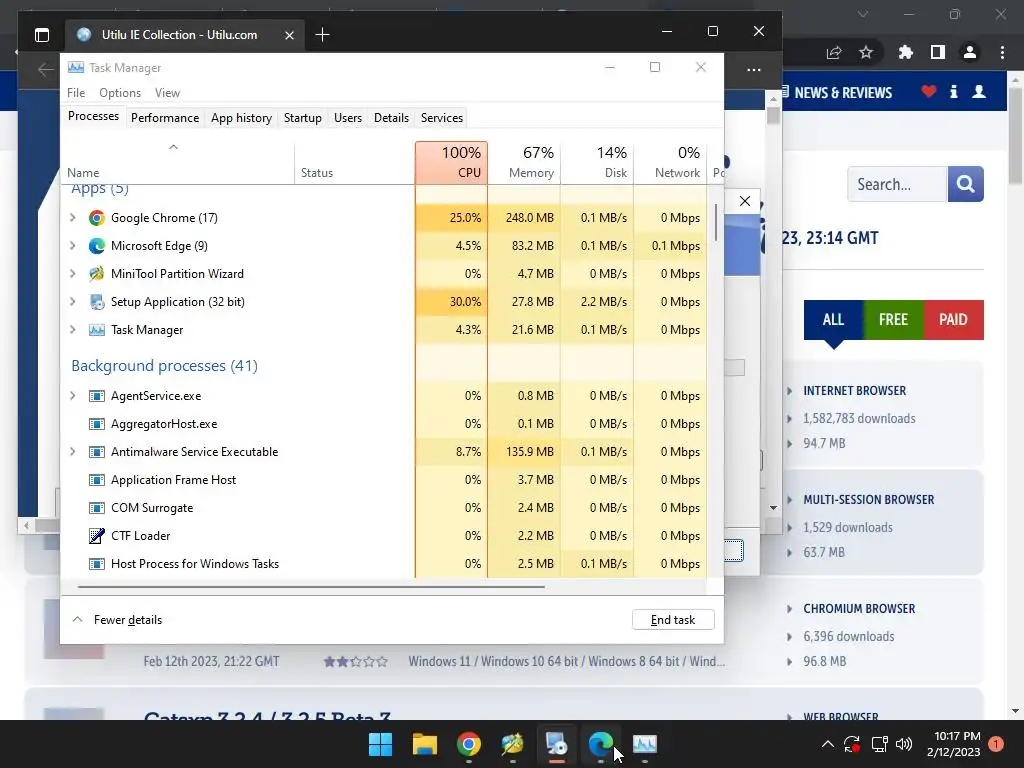Open Edge's tab actions menu icon

click(x=42, y=35)
